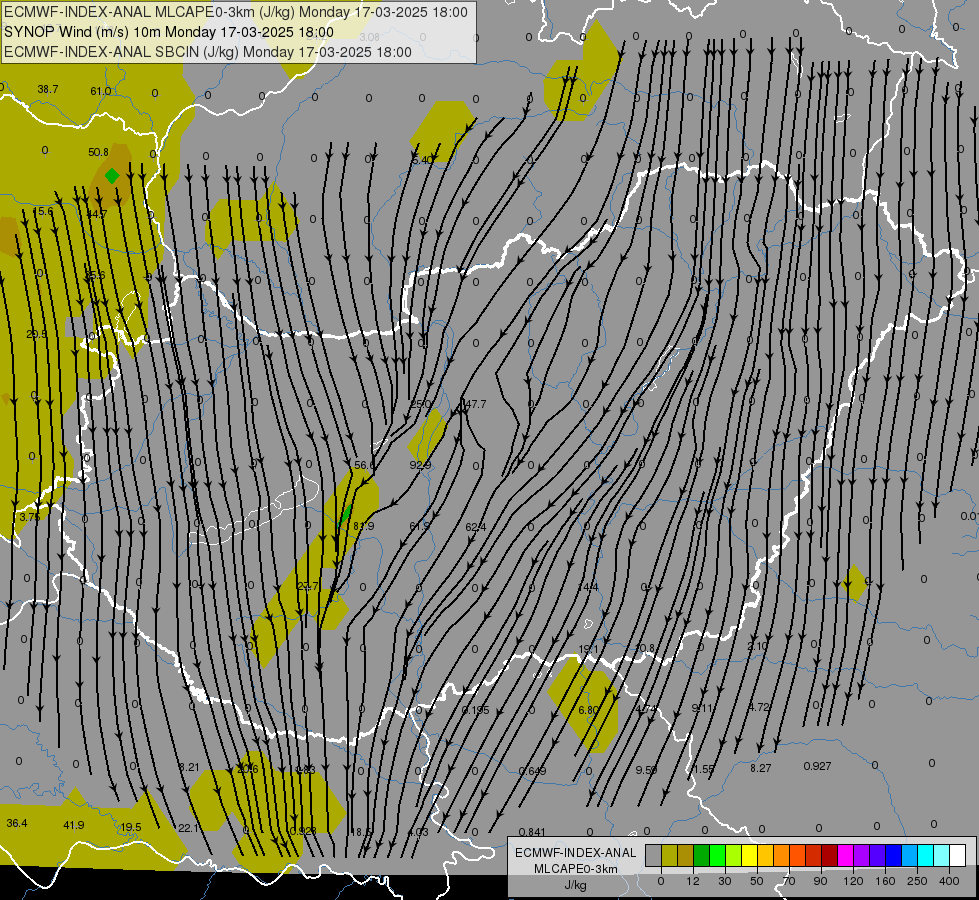The width and height of the screenshot is (979, 900).
Task: Click the olive diamond patch in the right of the map
Action: point(854,583)
